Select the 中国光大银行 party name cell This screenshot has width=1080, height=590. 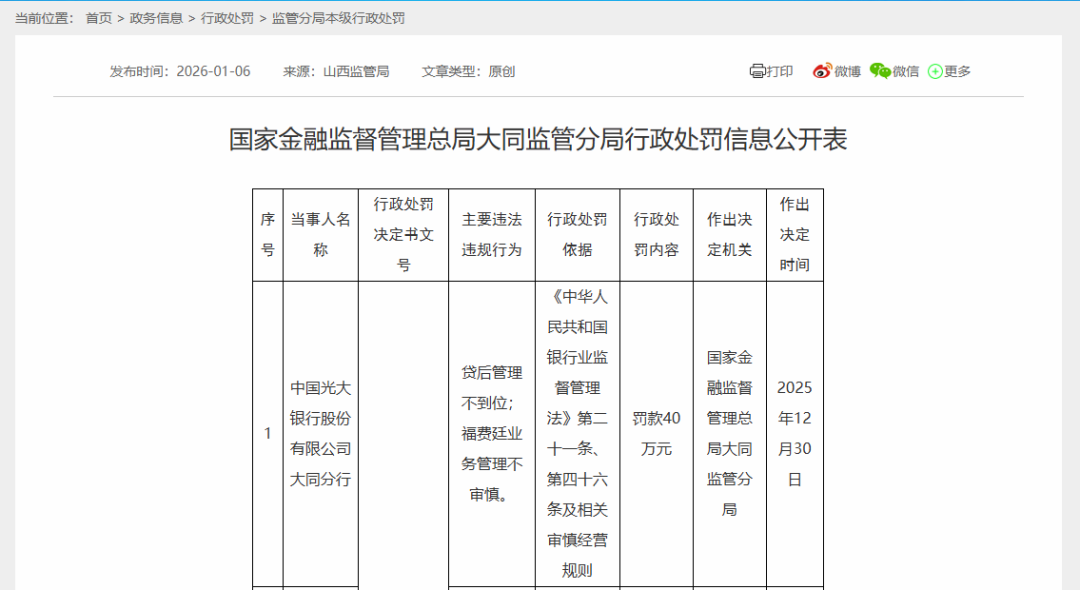pyautogui.click(x=320, y=433)
